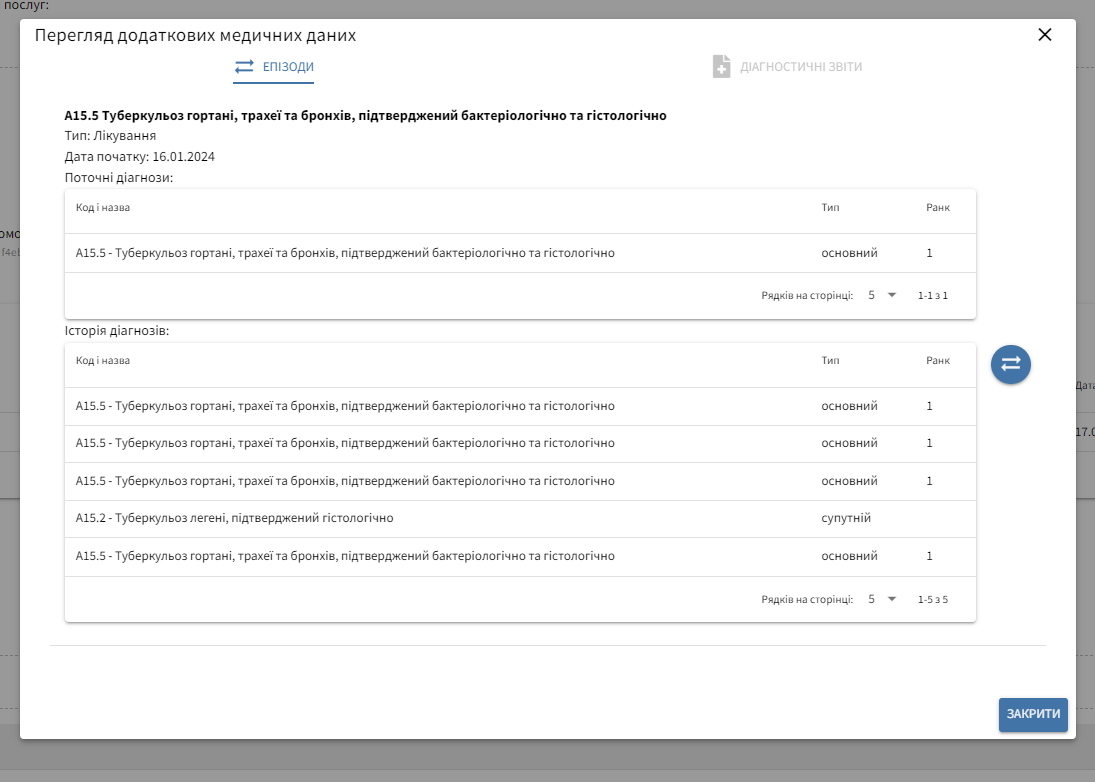Open rows-per-page dropdown in Поточні діагнози table
Viewport: 1095px width, 782px height.
[882, 296]
